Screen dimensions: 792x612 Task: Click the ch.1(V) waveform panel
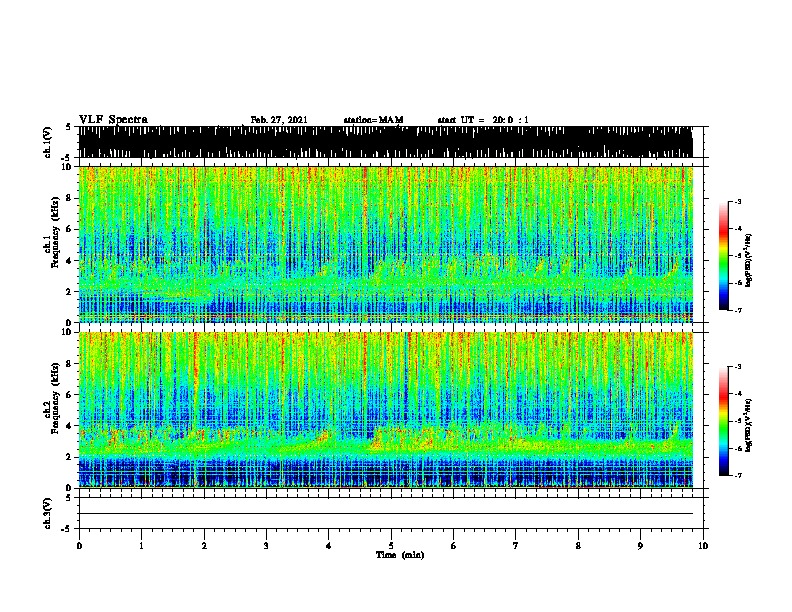click(386, 142)
